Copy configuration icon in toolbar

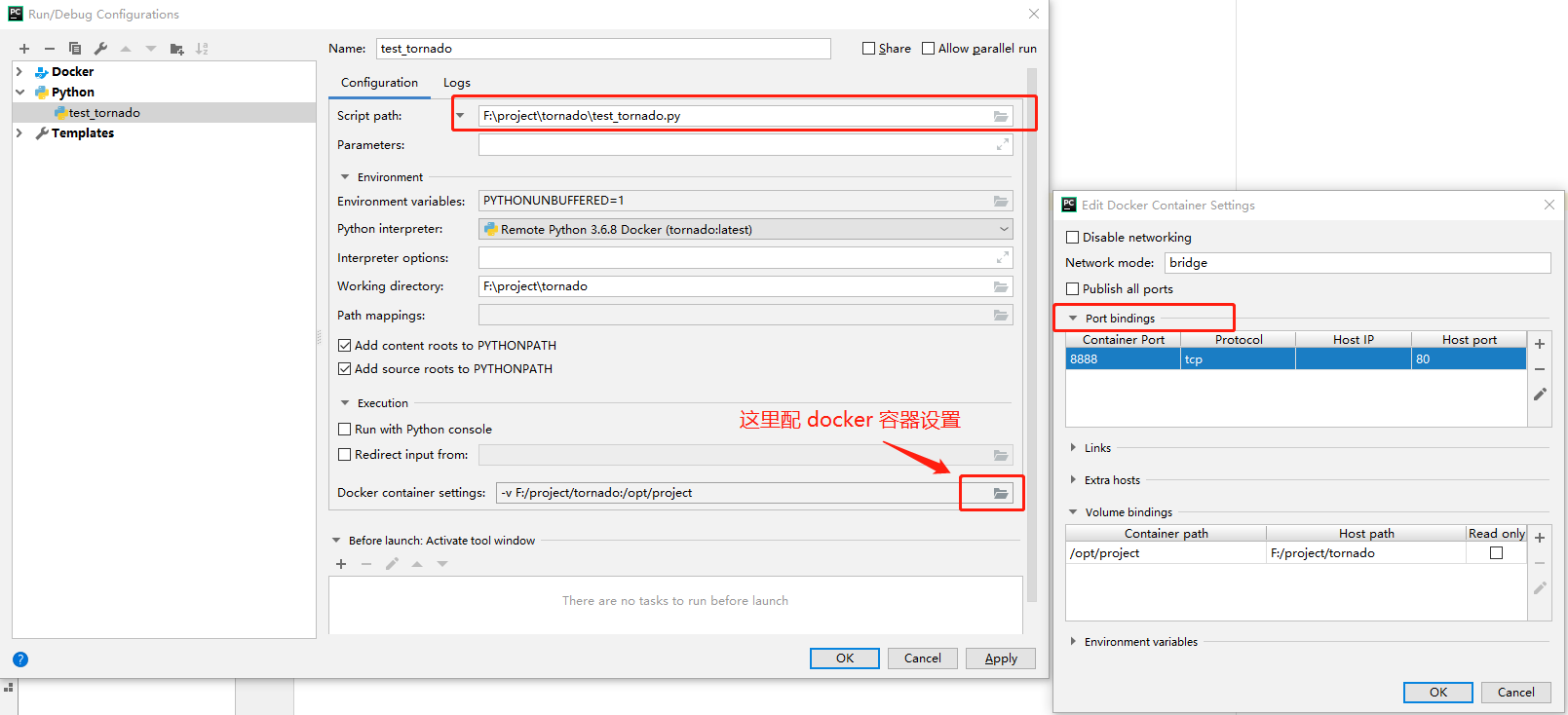[75, 49]
